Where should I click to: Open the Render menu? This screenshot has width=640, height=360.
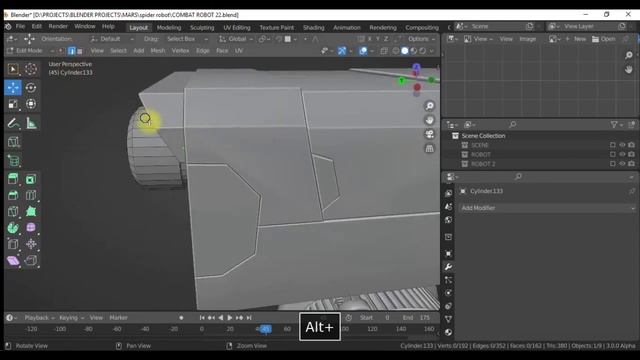(x=58, y=27)
